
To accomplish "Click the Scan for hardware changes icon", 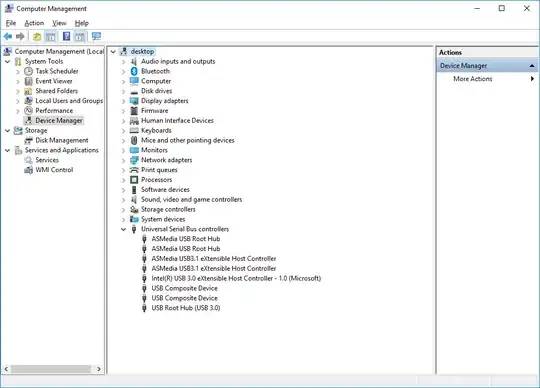I will coord(96,36).
